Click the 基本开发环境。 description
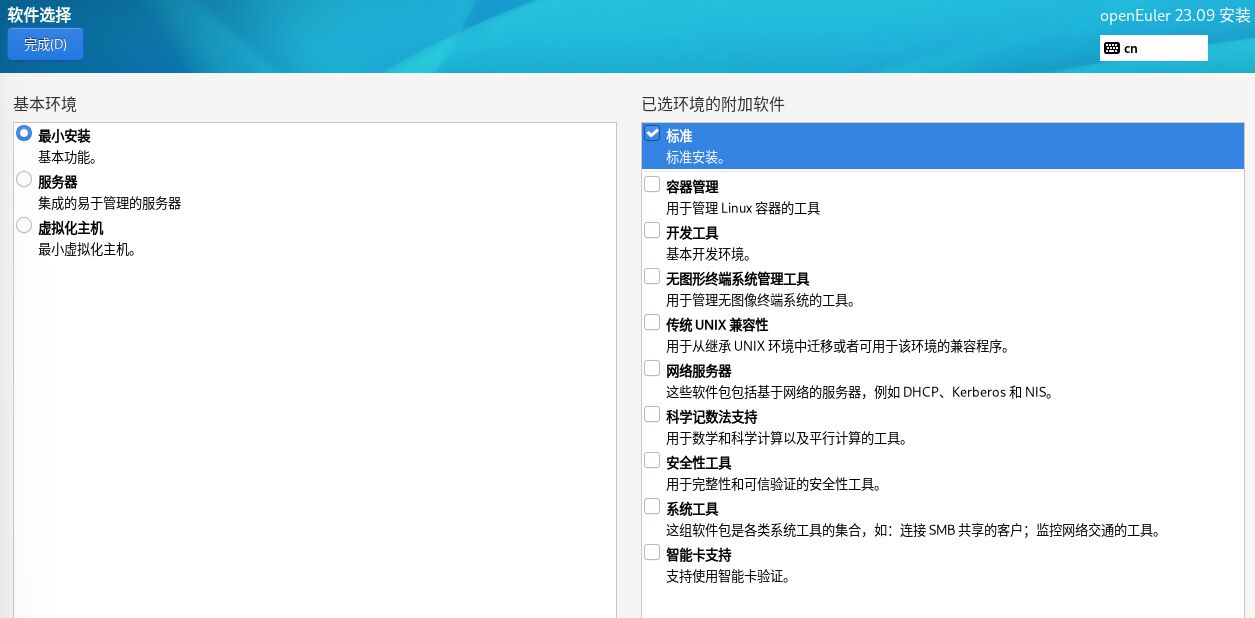Viewport: 1255px width, 618px height. 709,254
